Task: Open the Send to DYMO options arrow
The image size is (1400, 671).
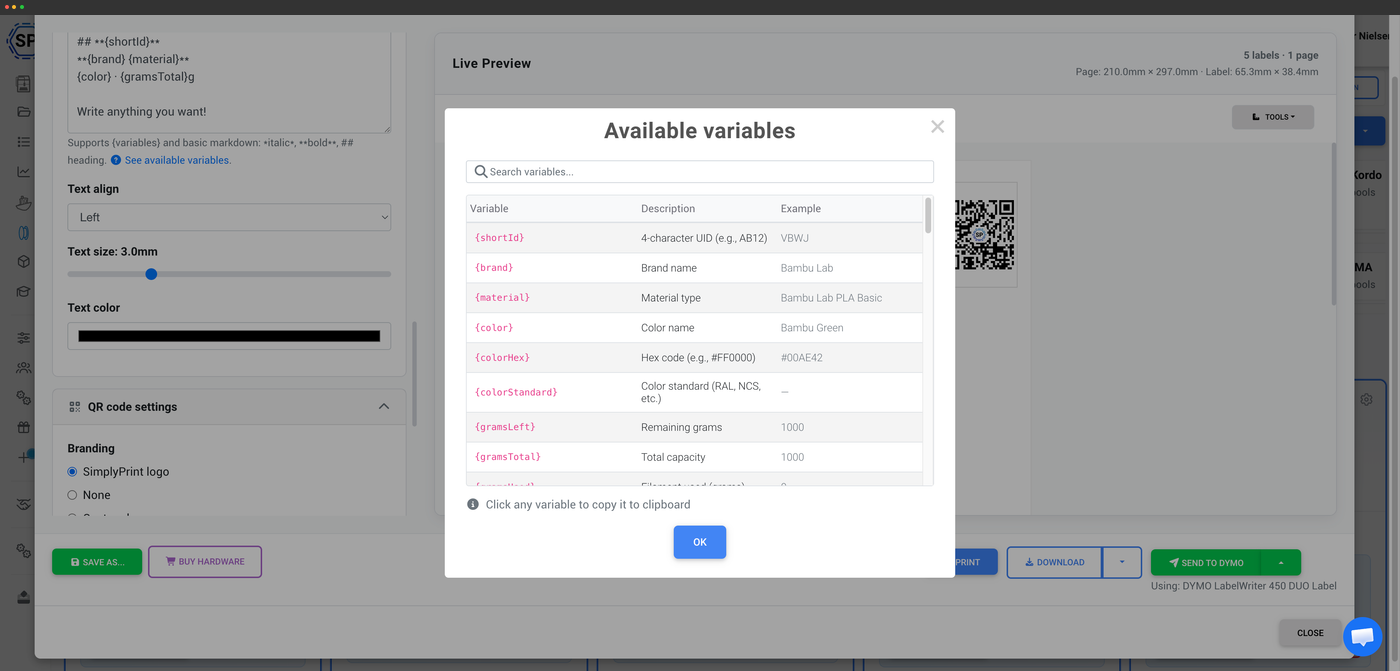Action: 1281,562
